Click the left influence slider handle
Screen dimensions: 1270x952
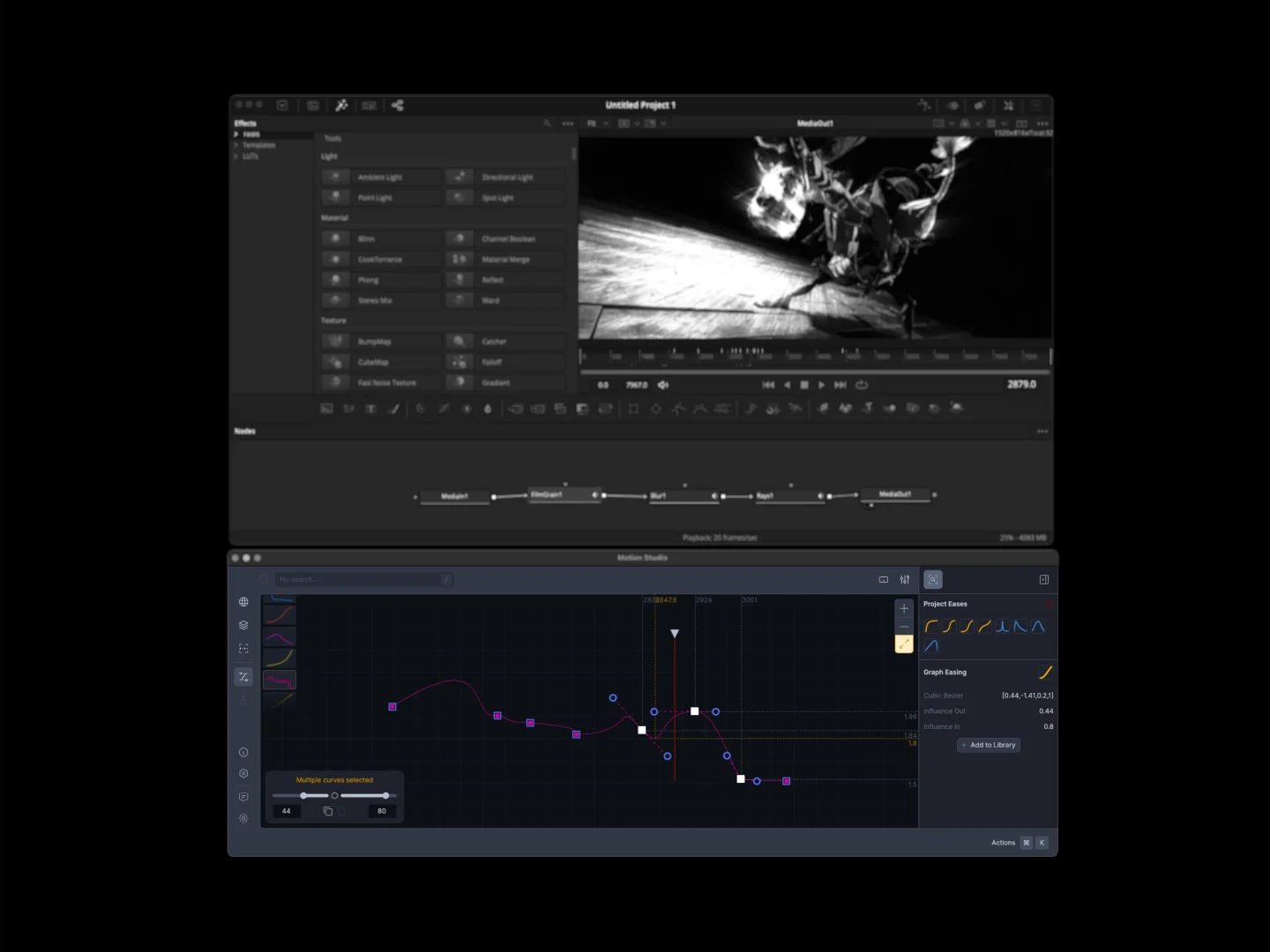(x=303, y=796)
